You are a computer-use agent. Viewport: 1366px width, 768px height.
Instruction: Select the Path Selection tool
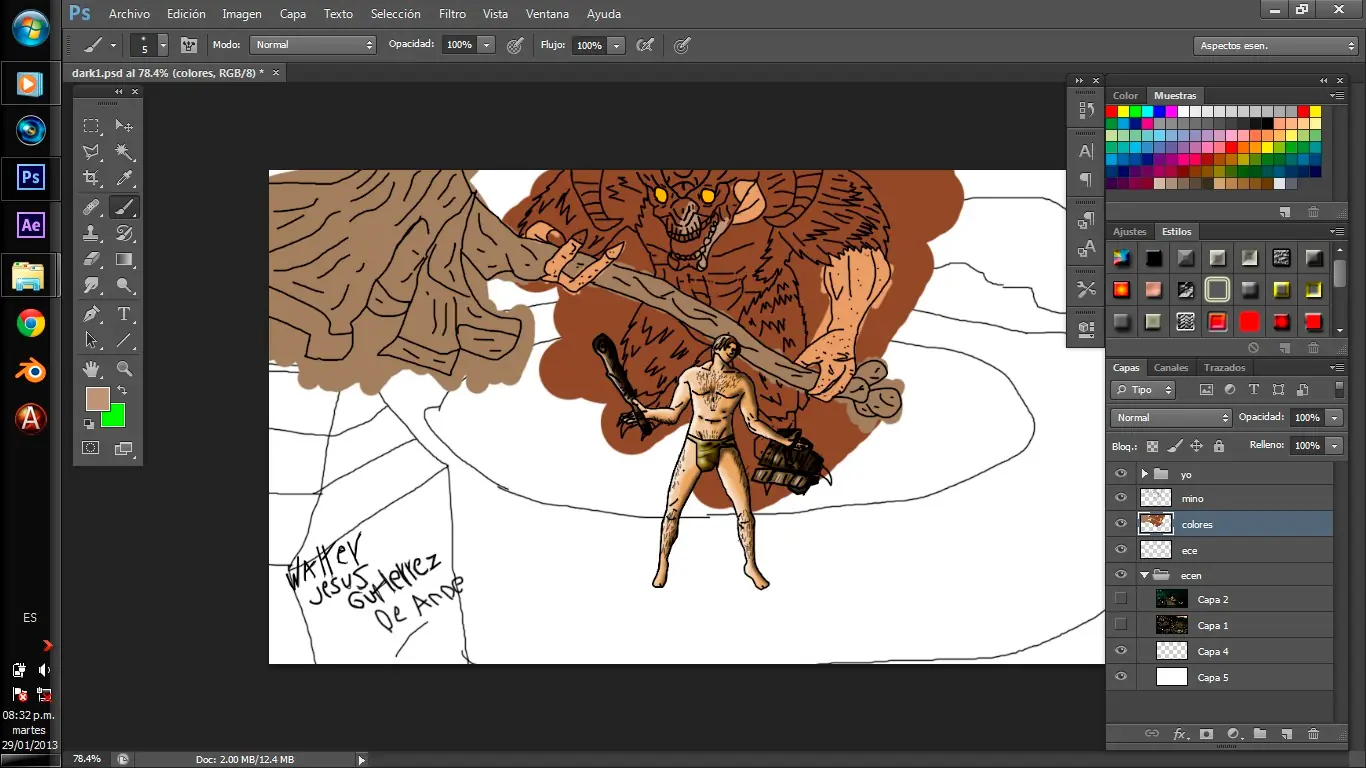(91, 340)
